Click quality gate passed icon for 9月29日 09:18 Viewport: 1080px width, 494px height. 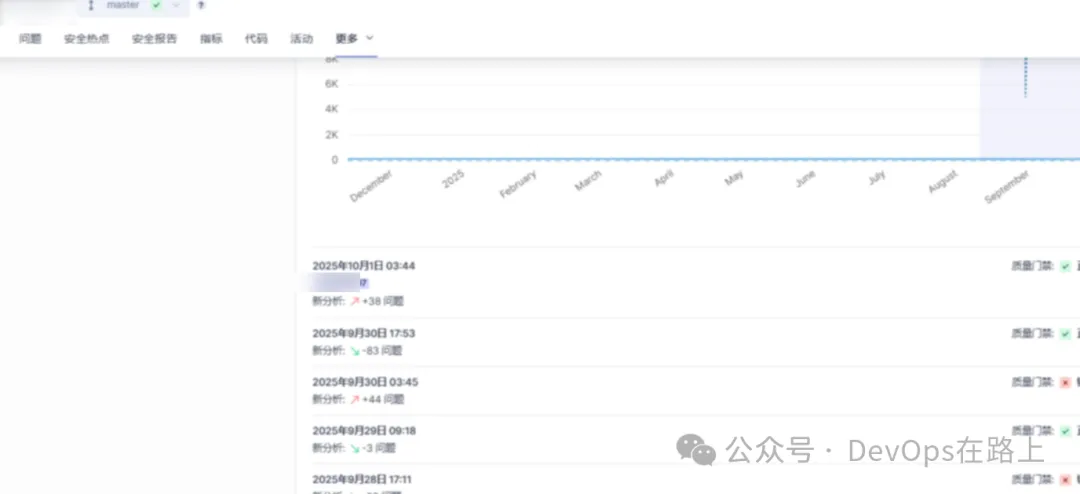[1066, 431]
